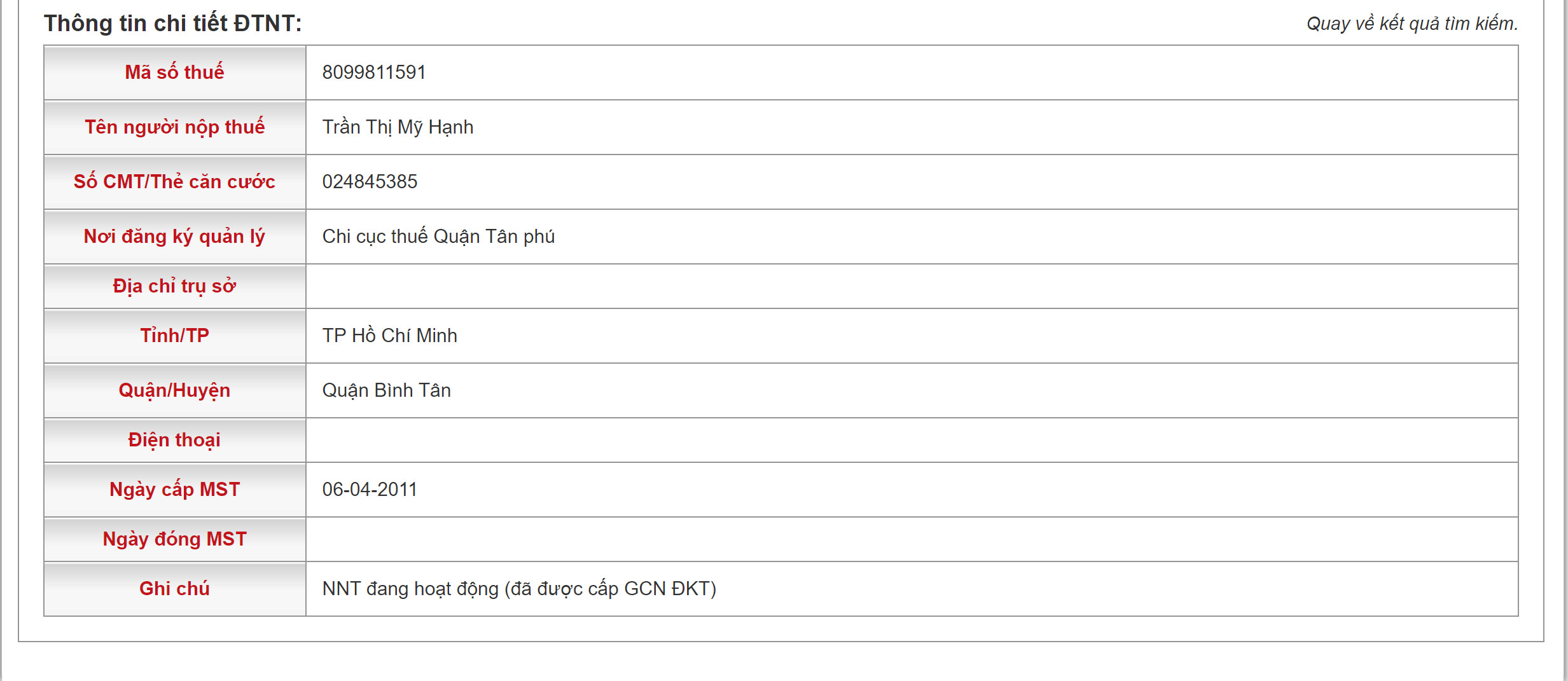Click 'Chi cục thuế Quận Tân phú' text
This screenshot has width=1568, height=681.
tap(438, 237)
